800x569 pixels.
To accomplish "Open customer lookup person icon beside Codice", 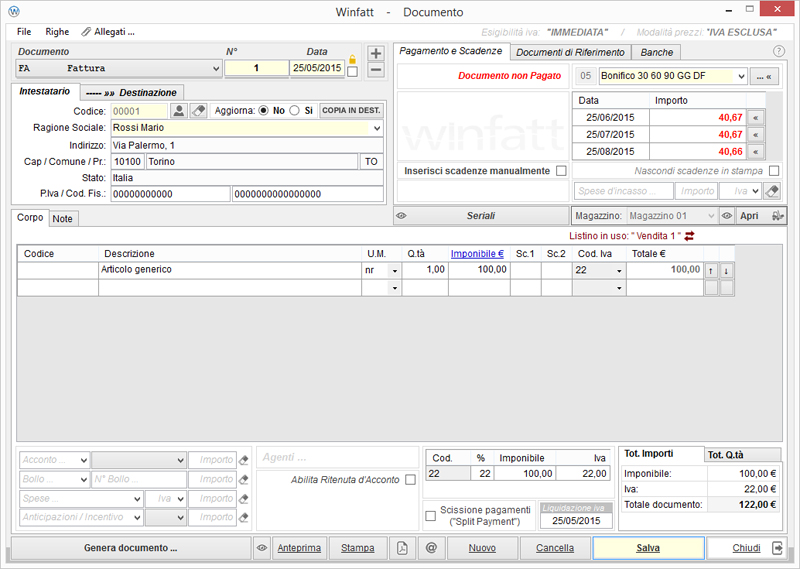I will tap(179, 111).
